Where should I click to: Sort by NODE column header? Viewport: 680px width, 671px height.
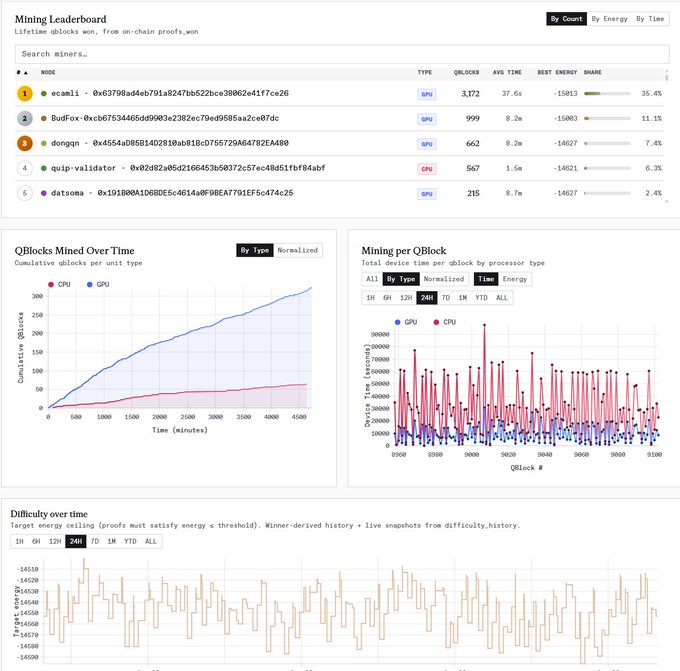click(x=48, y=72)
